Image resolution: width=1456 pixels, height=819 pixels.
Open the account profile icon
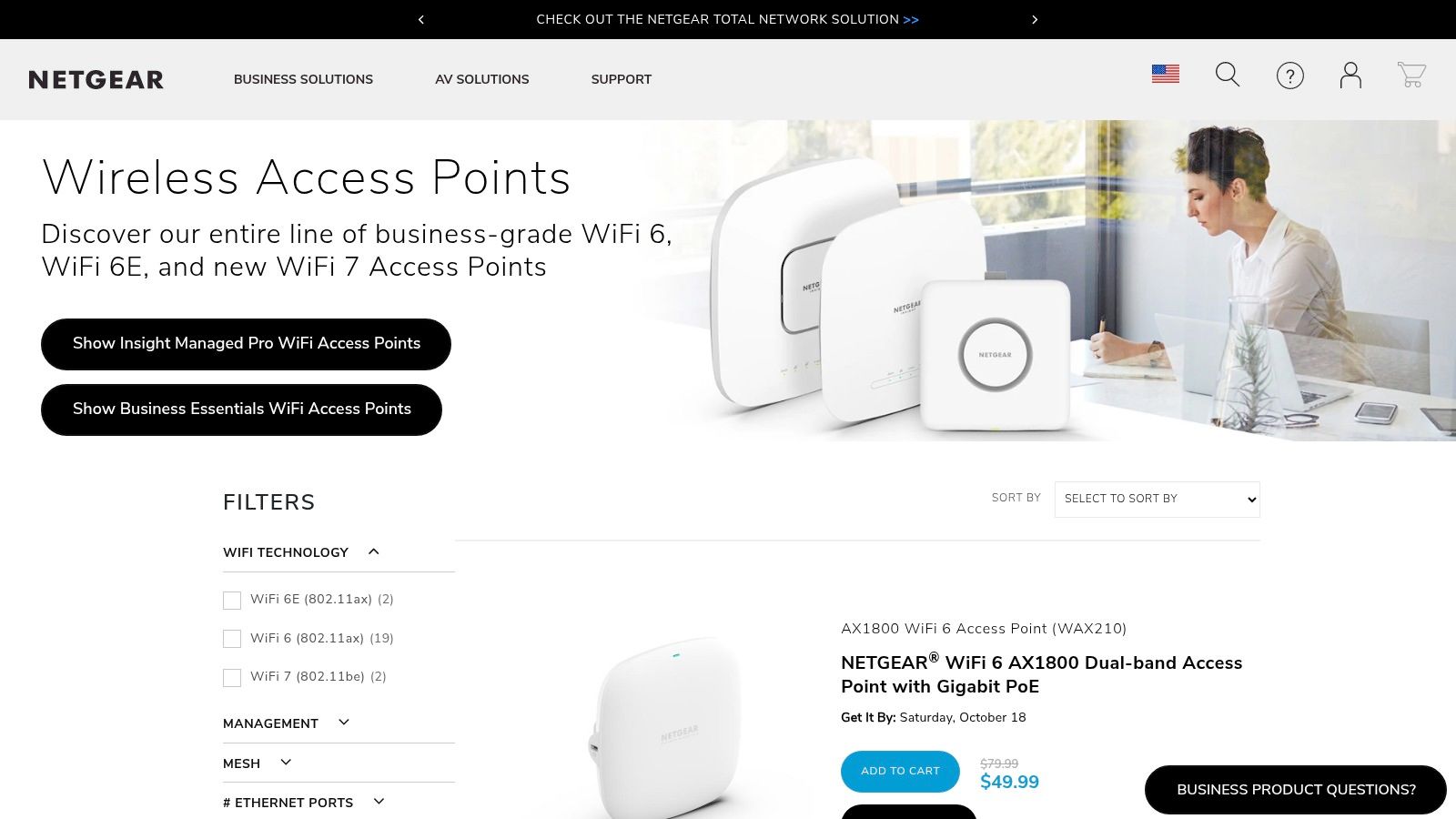[x=1350, y=75]
